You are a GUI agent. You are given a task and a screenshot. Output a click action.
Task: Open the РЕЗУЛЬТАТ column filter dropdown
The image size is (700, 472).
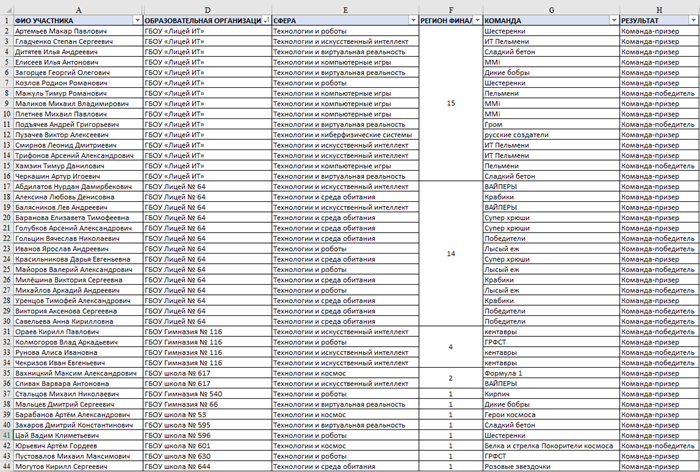click(693, 20)
